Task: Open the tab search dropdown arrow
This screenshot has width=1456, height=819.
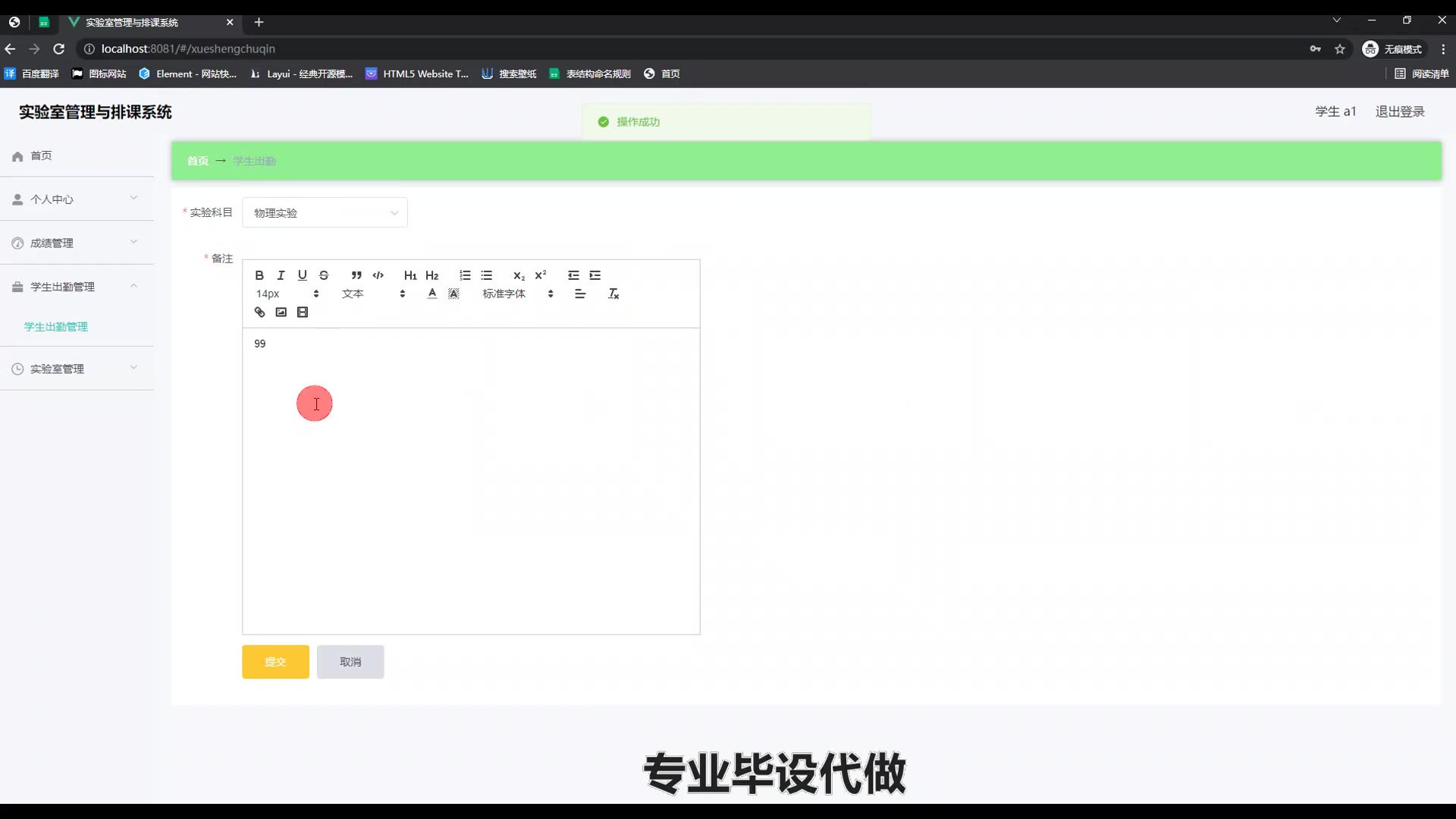Action: pyautogui.click(x=1337, y=20)
